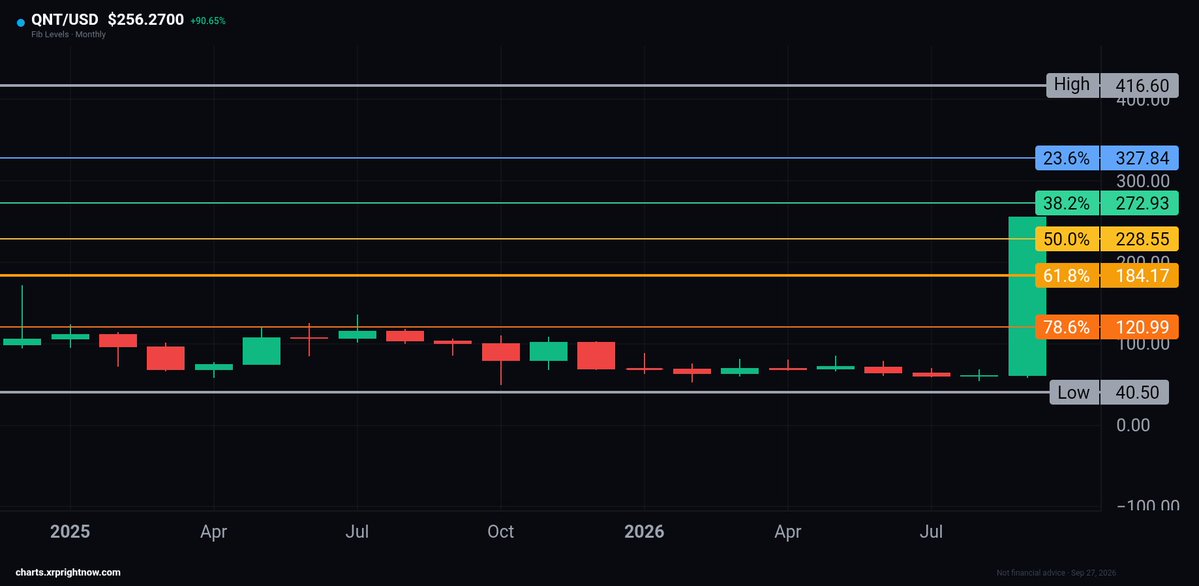Select the Low level label

[x=1074, y=392]
